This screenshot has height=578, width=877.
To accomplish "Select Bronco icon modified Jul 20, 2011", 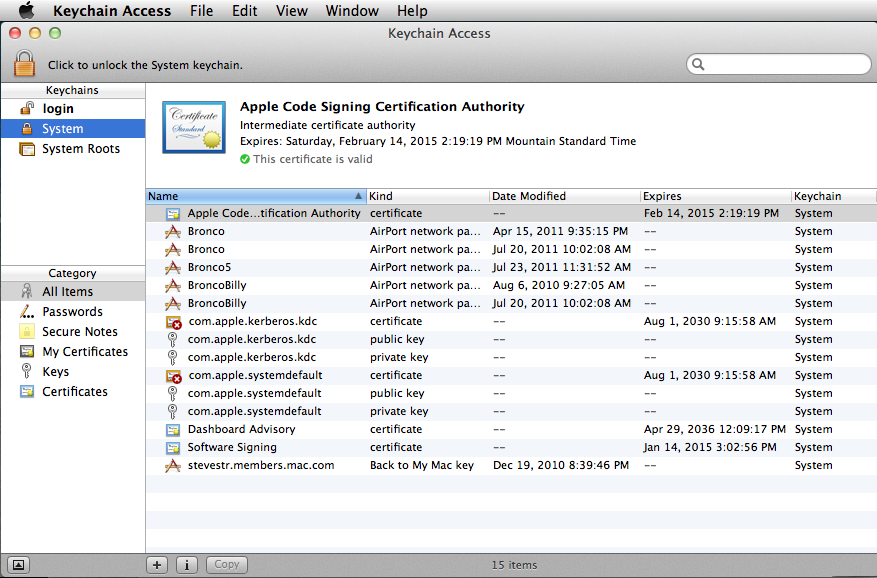I will (173, 250).
